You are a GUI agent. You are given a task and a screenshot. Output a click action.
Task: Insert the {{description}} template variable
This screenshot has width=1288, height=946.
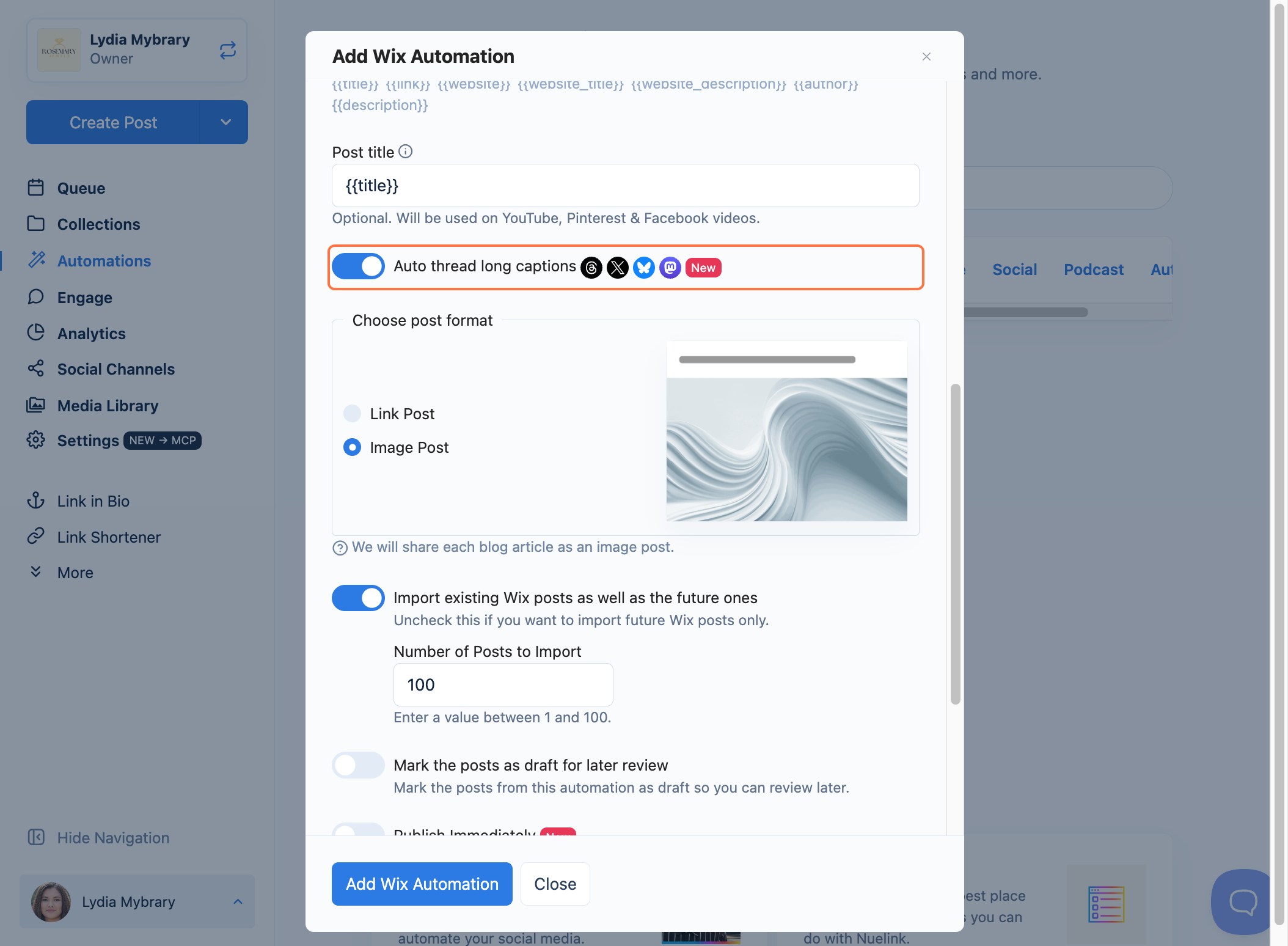[380, 105]
